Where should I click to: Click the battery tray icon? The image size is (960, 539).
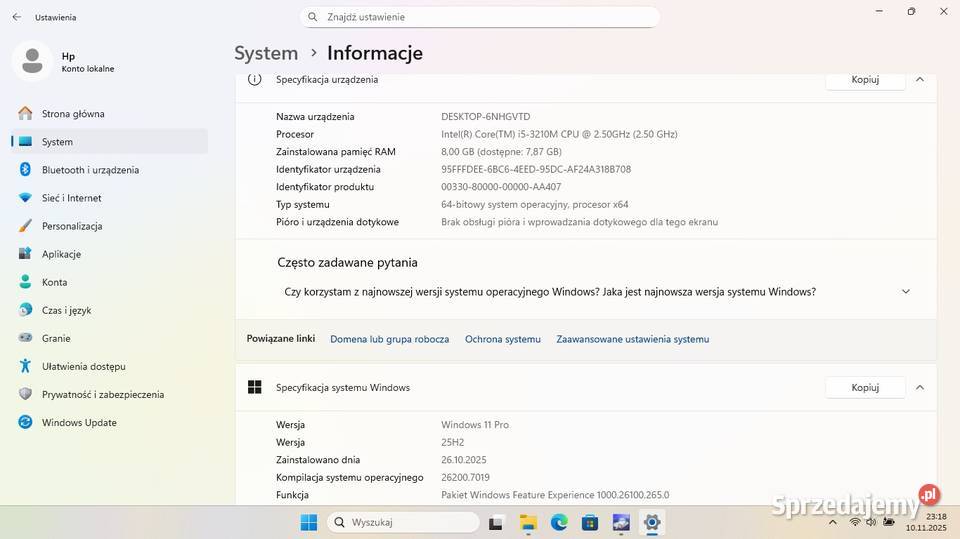click(888, 522)
